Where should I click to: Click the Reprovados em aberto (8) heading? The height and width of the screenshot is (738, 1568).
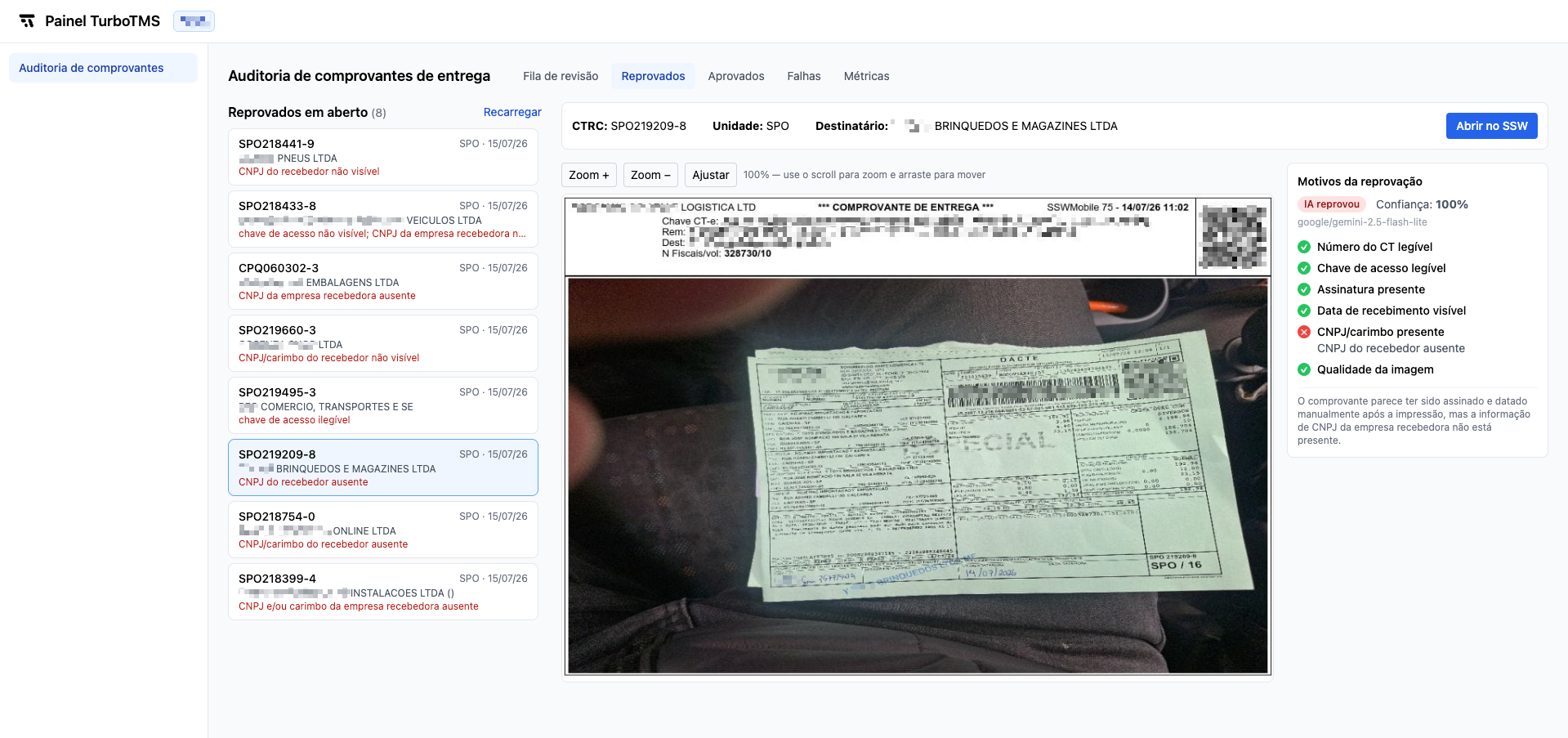[x=307, y=112]
